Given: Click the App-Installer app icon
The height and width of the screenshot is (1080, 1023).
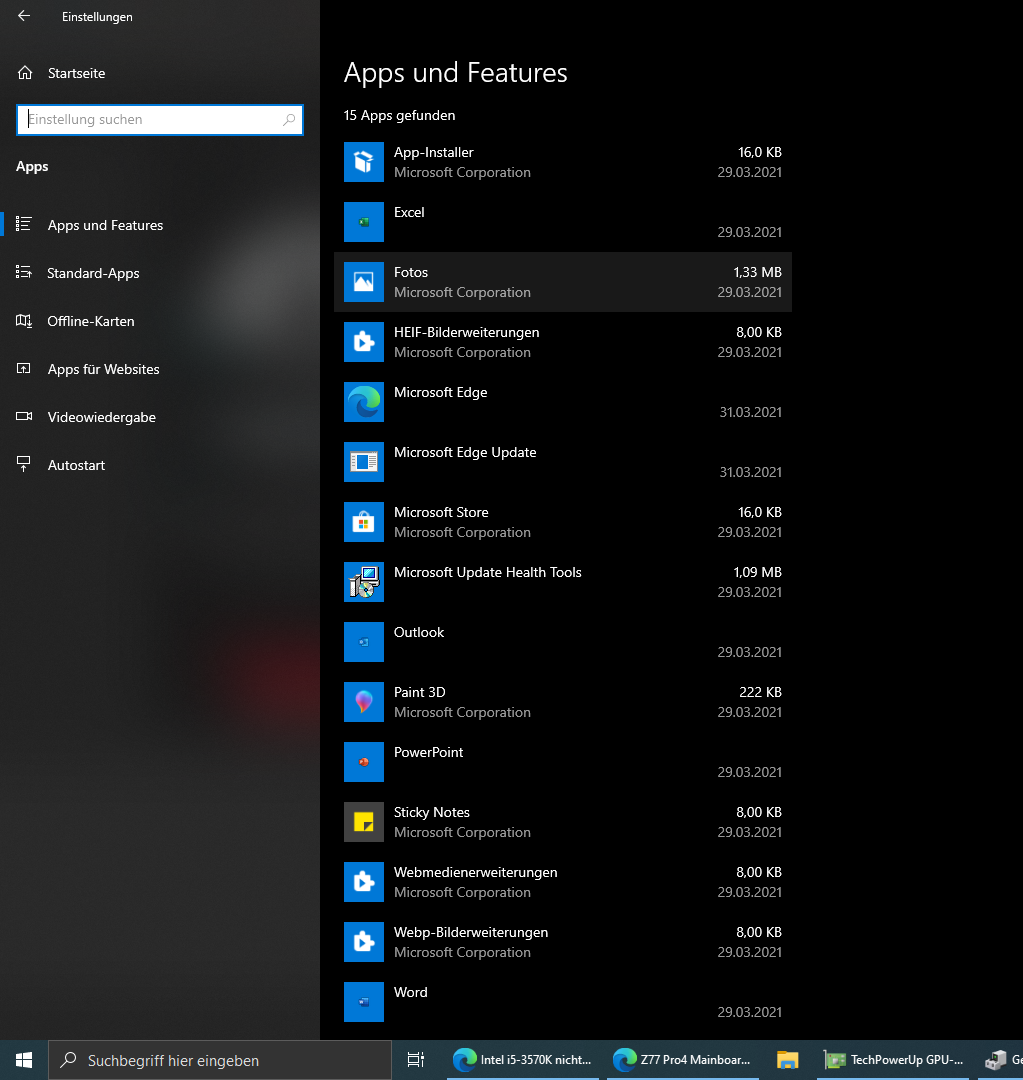Looking at the screenshot, I should (364, 162).
